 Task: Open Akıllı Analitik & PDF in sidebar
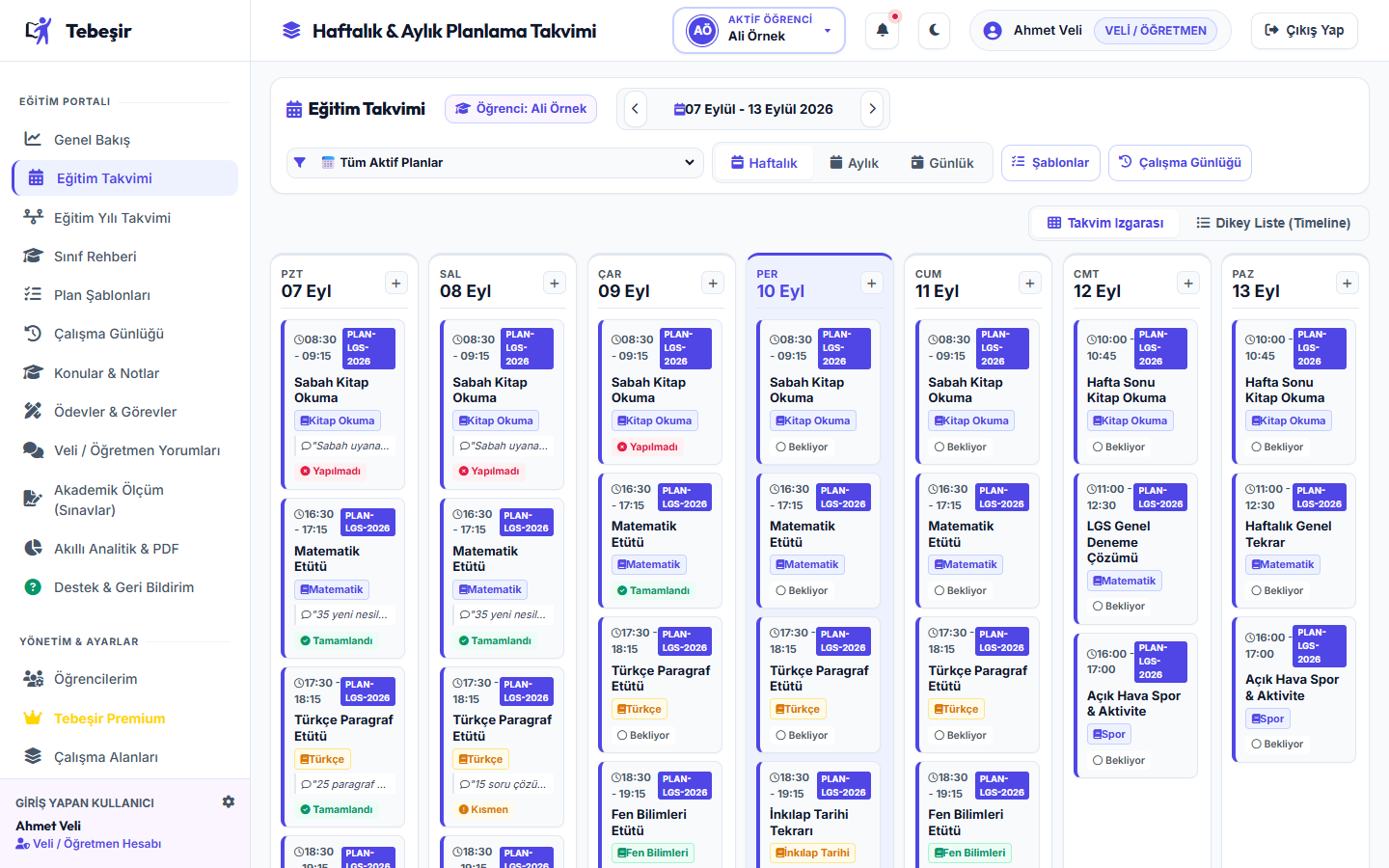pyautogui.click(x=124, y=548)
